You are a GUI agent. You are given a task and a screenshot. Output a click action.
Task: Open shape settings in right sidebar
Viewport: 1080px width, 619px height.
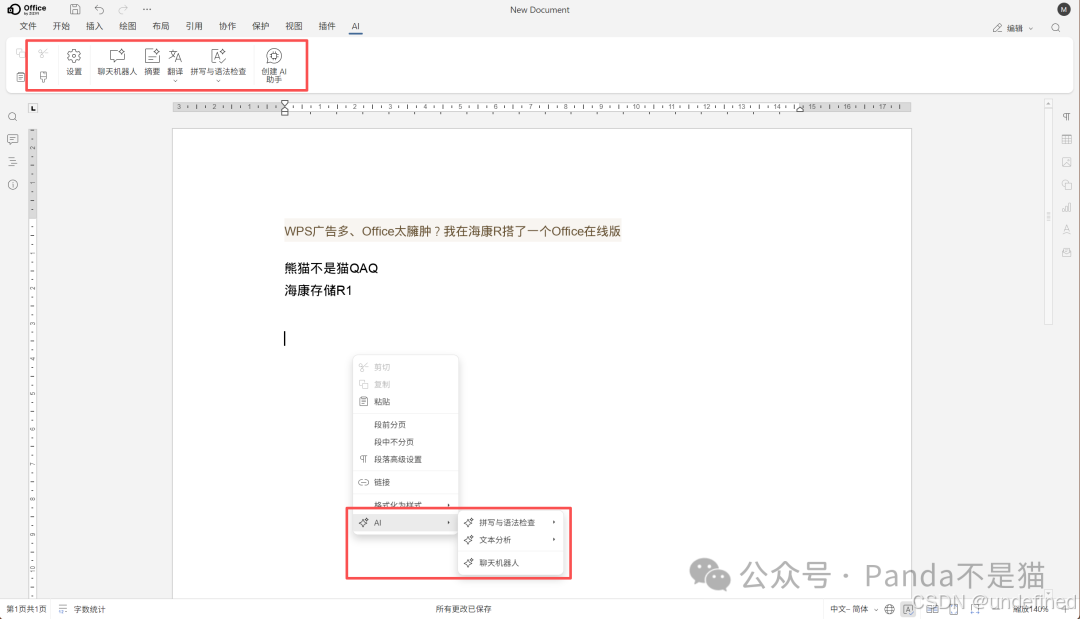click(1066, 185)
